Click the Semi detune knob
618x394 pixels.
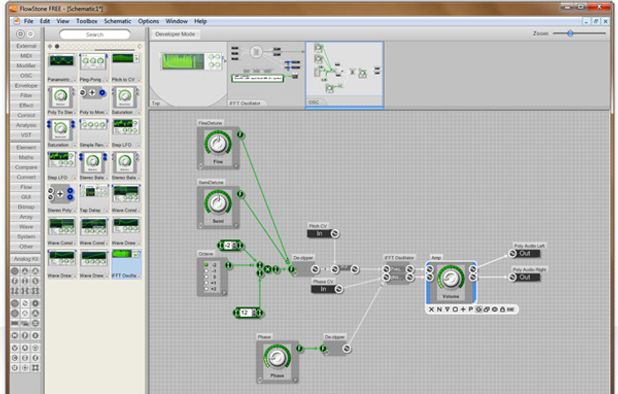tap(217, 203)
